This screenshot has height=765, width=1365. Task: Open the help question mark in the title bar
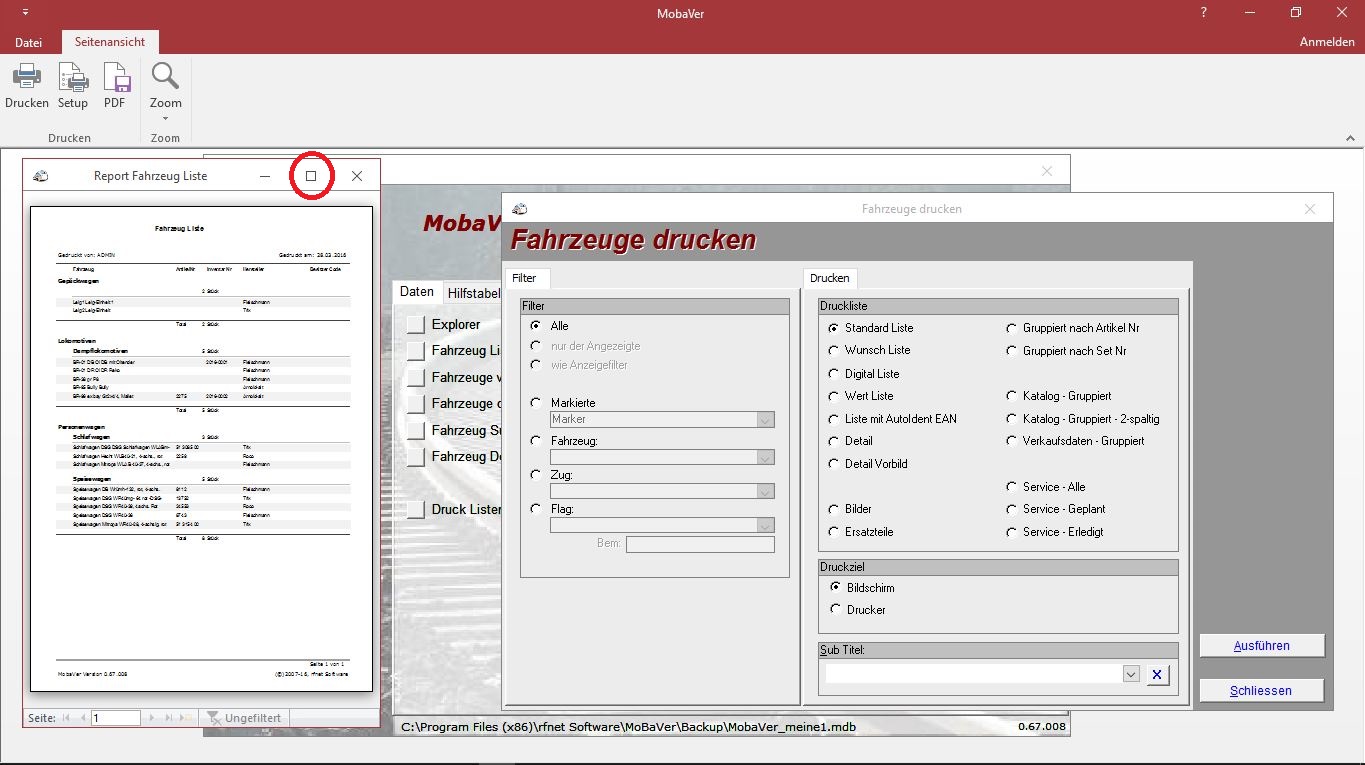1204,13
